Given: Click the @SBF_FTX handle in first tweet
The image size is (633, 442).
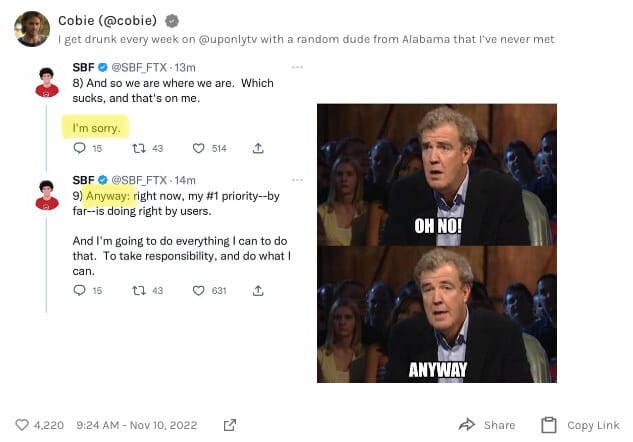Looking at the screenshot, I should pos(139,67).
